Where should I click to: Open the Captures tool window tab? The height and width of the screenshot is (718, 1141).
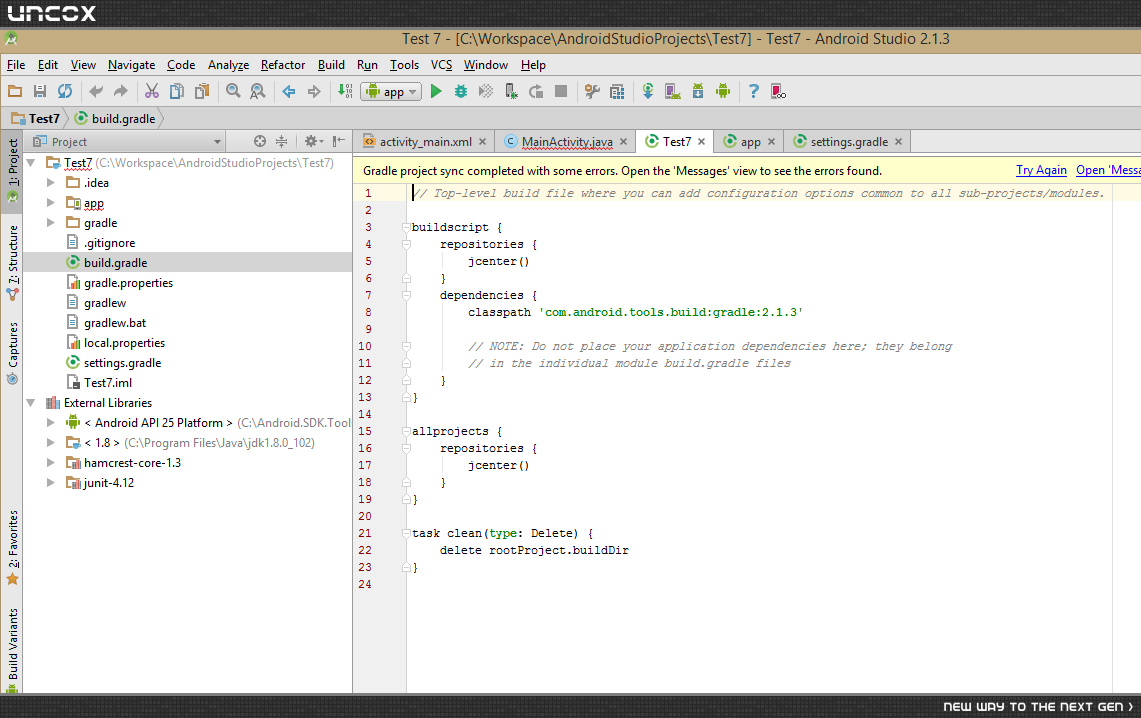tap(12, 353)
